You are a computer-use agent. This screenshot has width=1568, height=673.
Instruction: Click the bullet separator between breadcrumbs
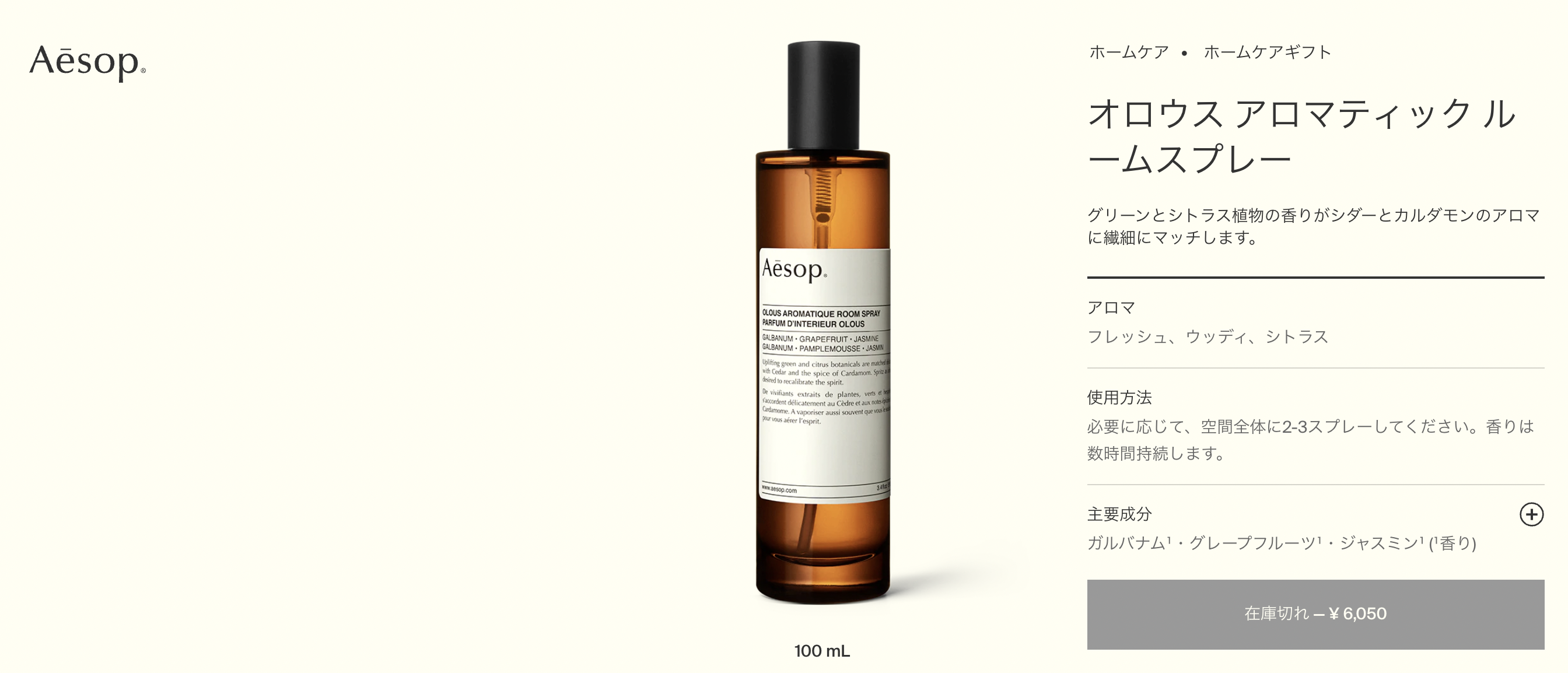point(1184,54)
